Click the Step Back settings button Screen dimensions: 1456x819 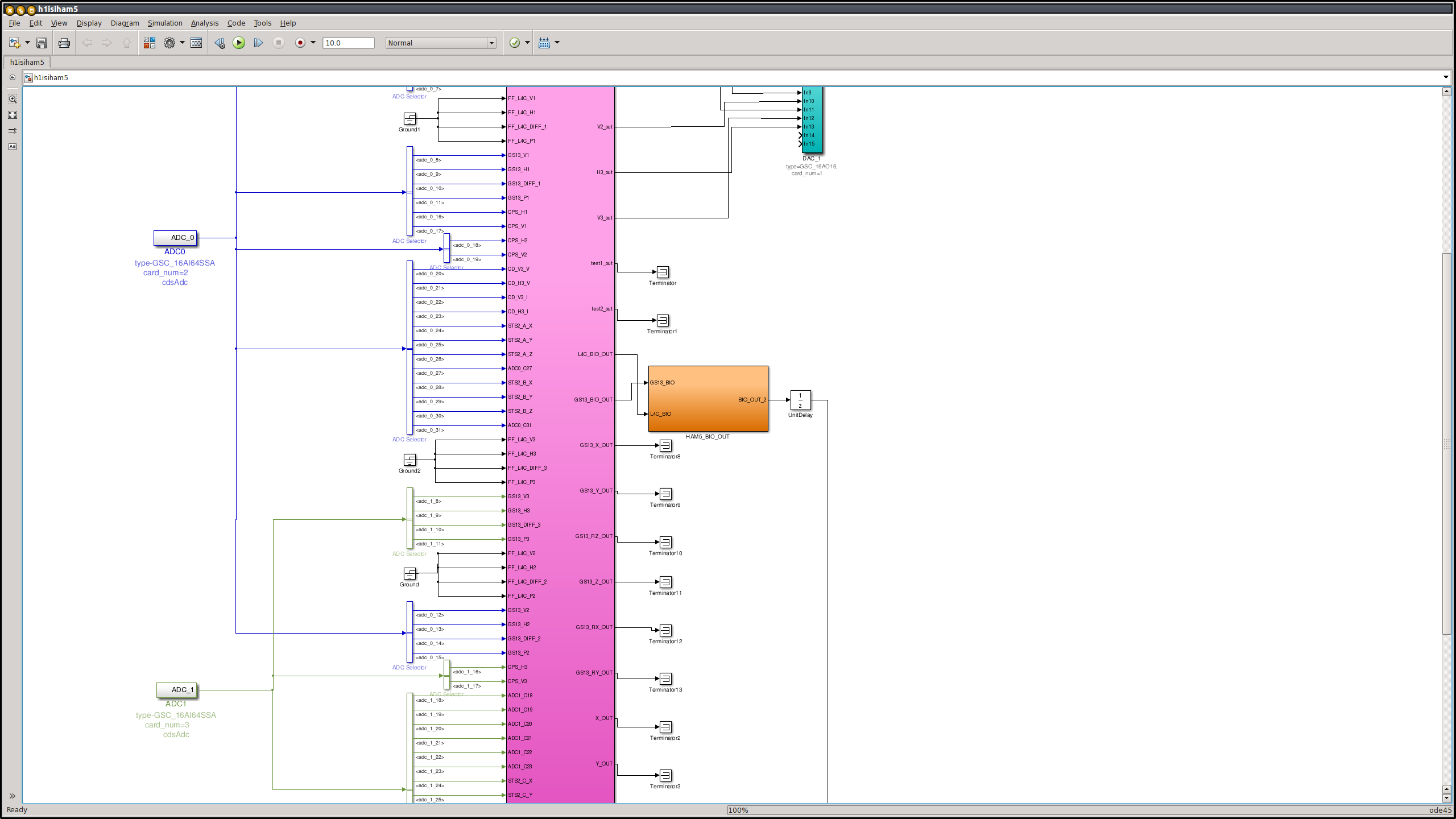click(220, 43)
